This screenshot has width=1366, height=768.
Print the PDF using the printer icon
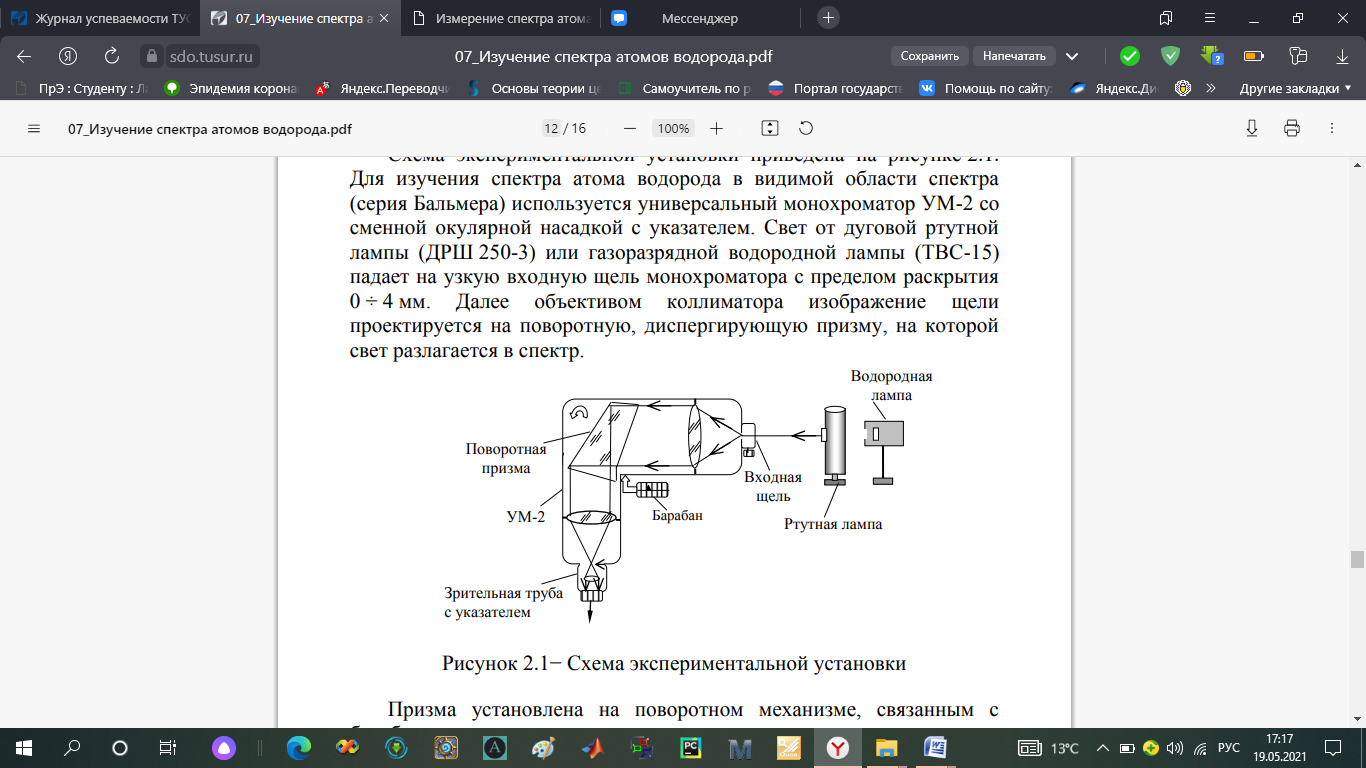[1292, 129]
